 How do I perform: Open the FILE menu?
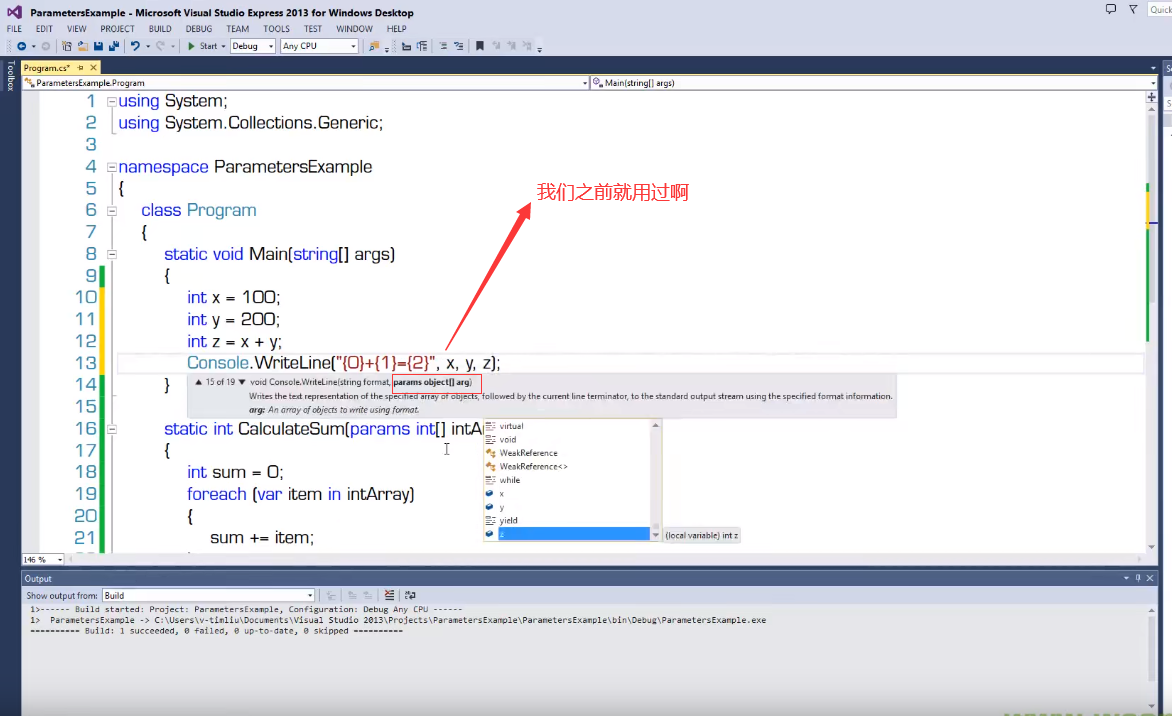pyautogui.click(x=14, y=29)
